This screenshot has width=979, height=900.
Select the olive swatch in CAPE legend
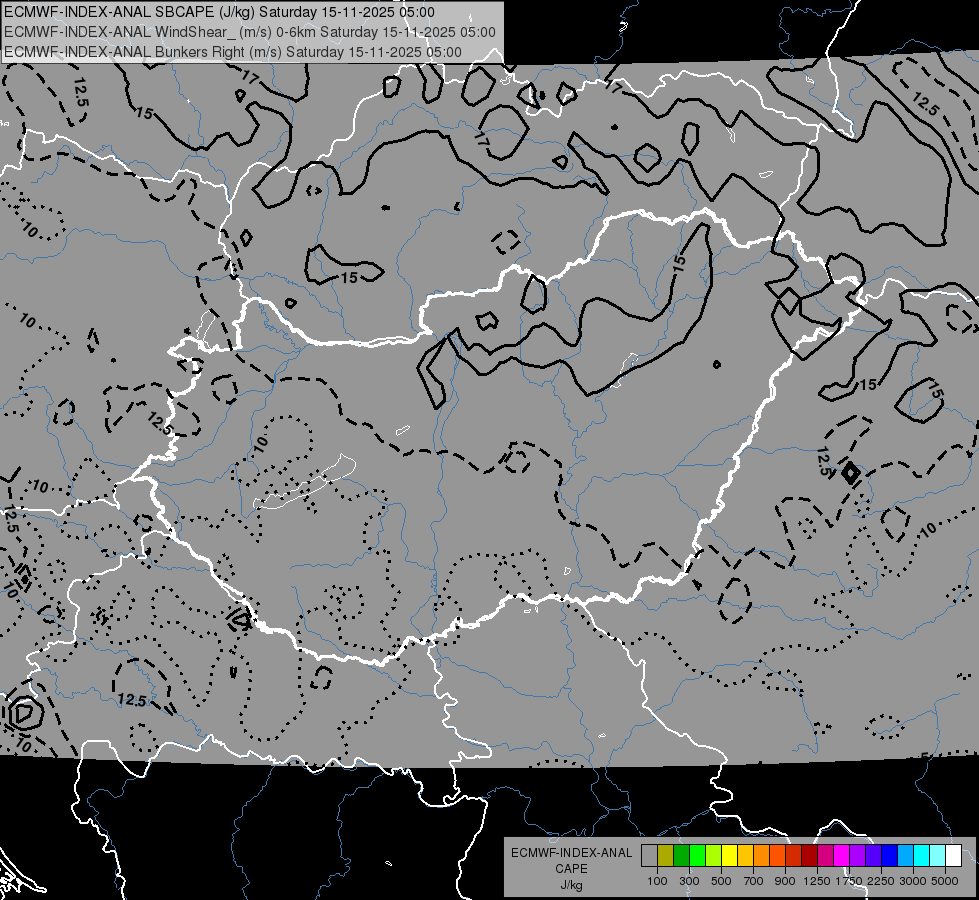tap(666, 856)
